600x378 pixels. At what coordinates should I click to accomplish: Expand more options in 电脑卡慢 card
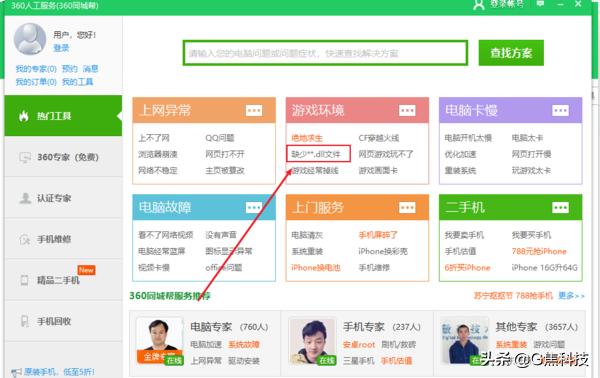[561, 111]
